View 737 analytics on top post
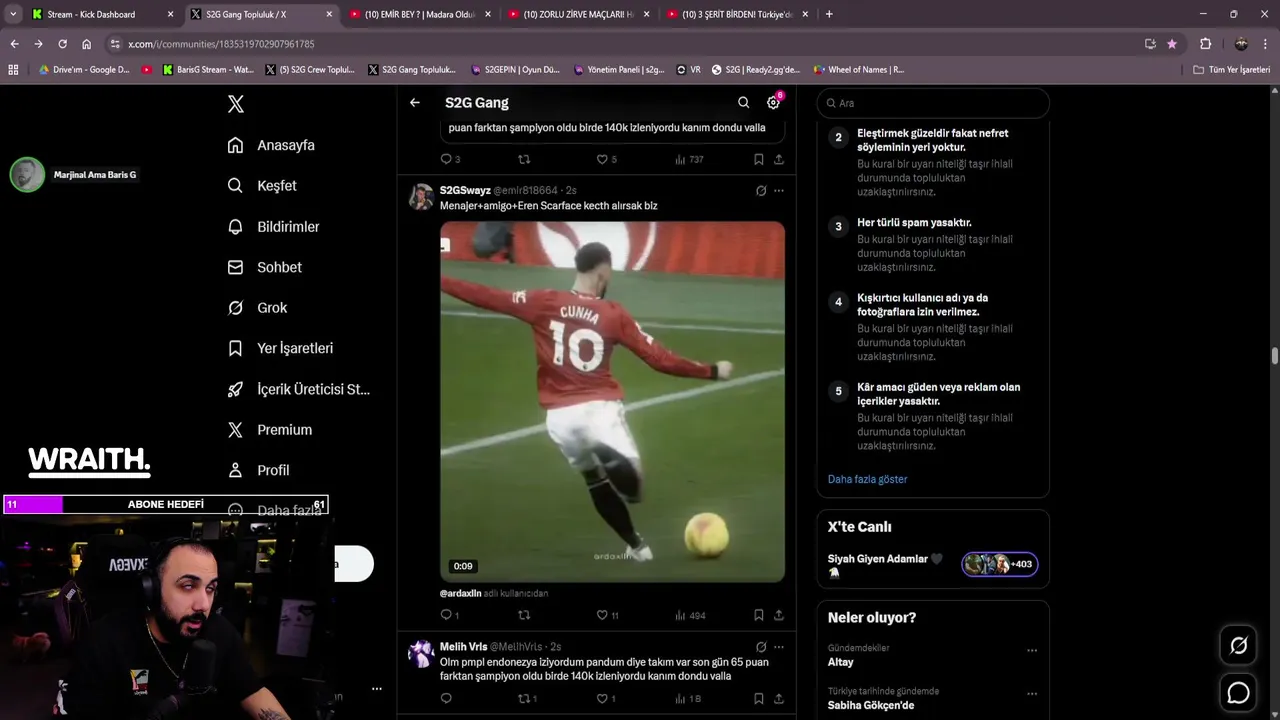This screenshot has width=1280, height=720. coord(689,159)
